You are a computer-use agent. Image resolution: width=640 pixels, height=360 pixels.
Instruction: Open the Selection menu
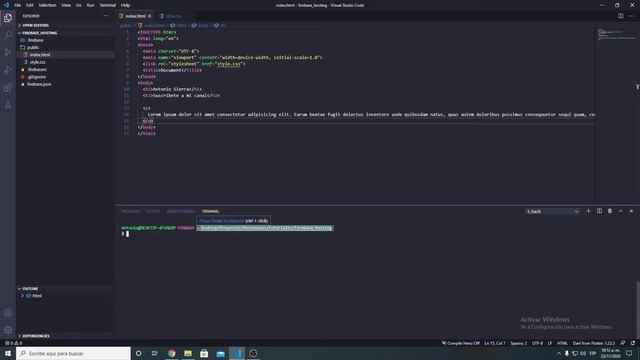[x=47, y=5]
